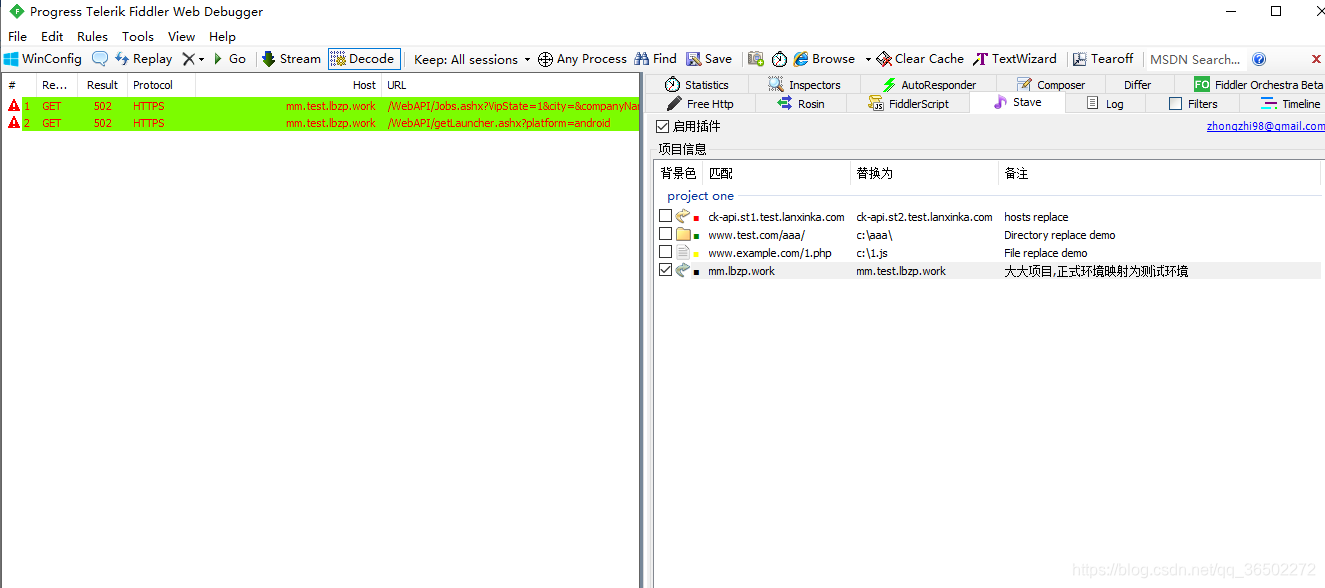Image resolution: width=1325 pixels, height=588 pixels.
Task: Switch to the Timeline tab
Action: [1290, 104]
